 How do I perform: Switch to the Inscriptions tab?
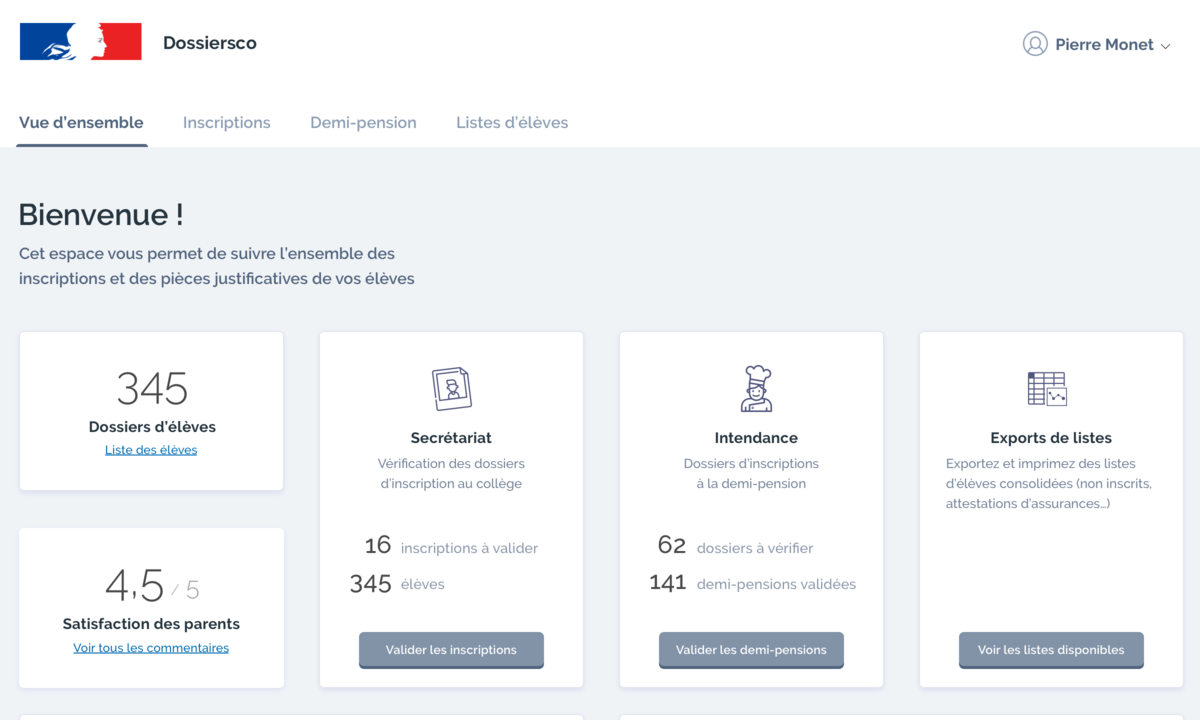coord(226,123)
